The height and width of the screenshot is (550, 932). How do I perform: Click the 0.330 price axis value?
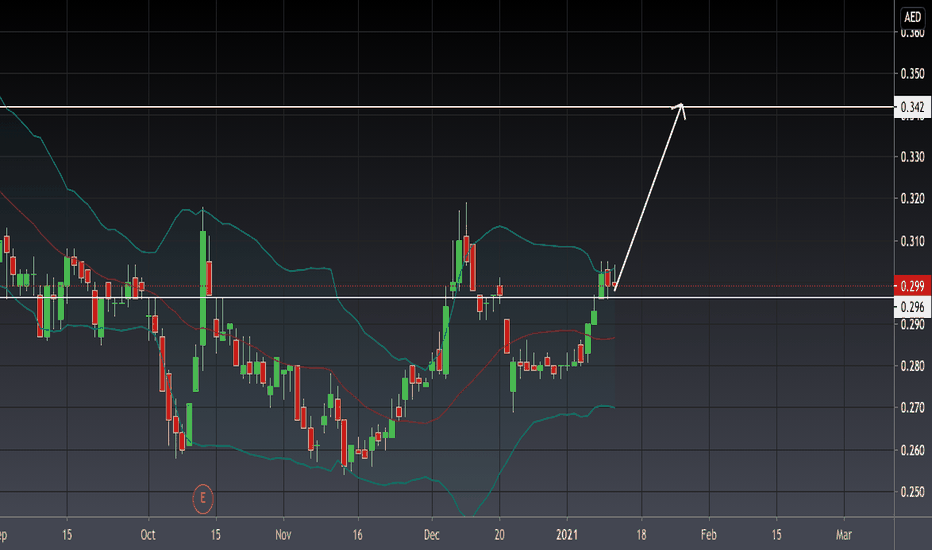(912, 157)
